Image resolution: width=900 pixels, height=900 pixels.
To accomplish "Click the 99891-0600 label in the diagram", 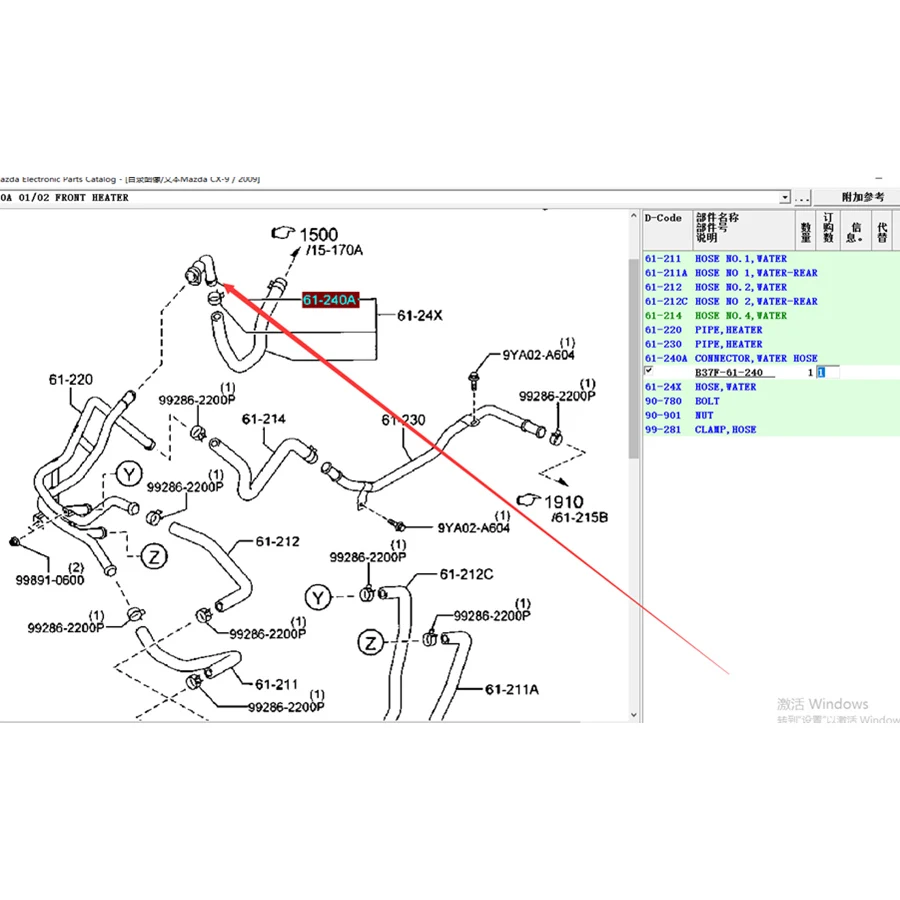I will tap(50, 580).
